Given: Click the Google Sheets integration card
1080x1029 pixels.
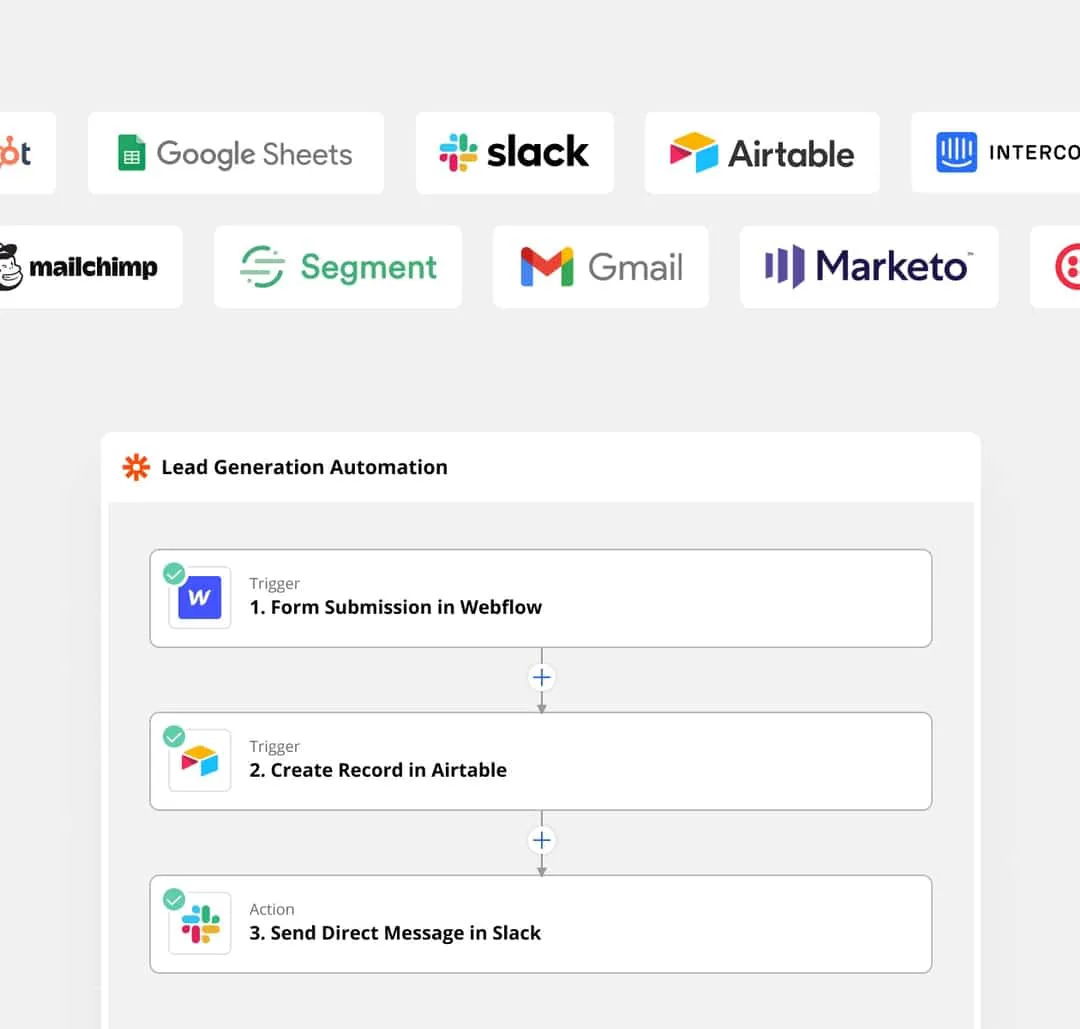Looking at the screenshot, I should [236, 153].
